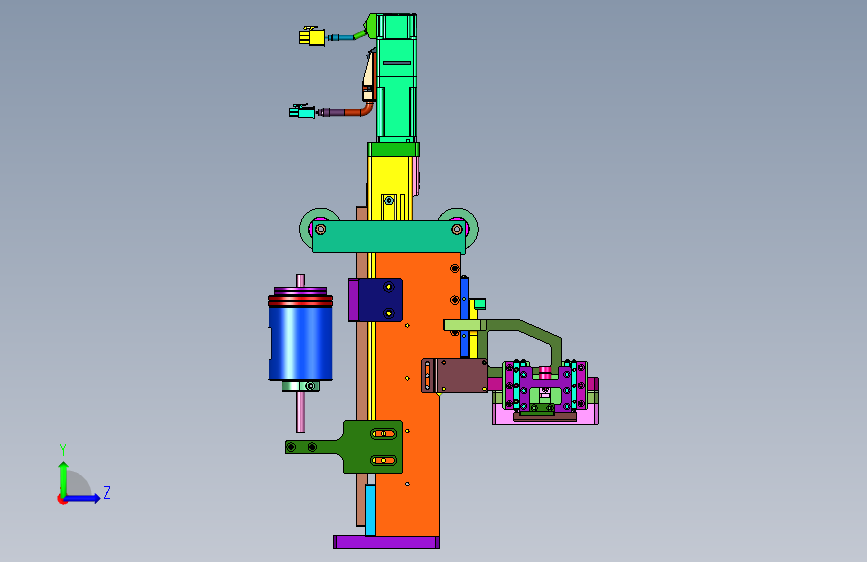Select the green servo motor at the top
867x562 pixels.
coord(396,78)
